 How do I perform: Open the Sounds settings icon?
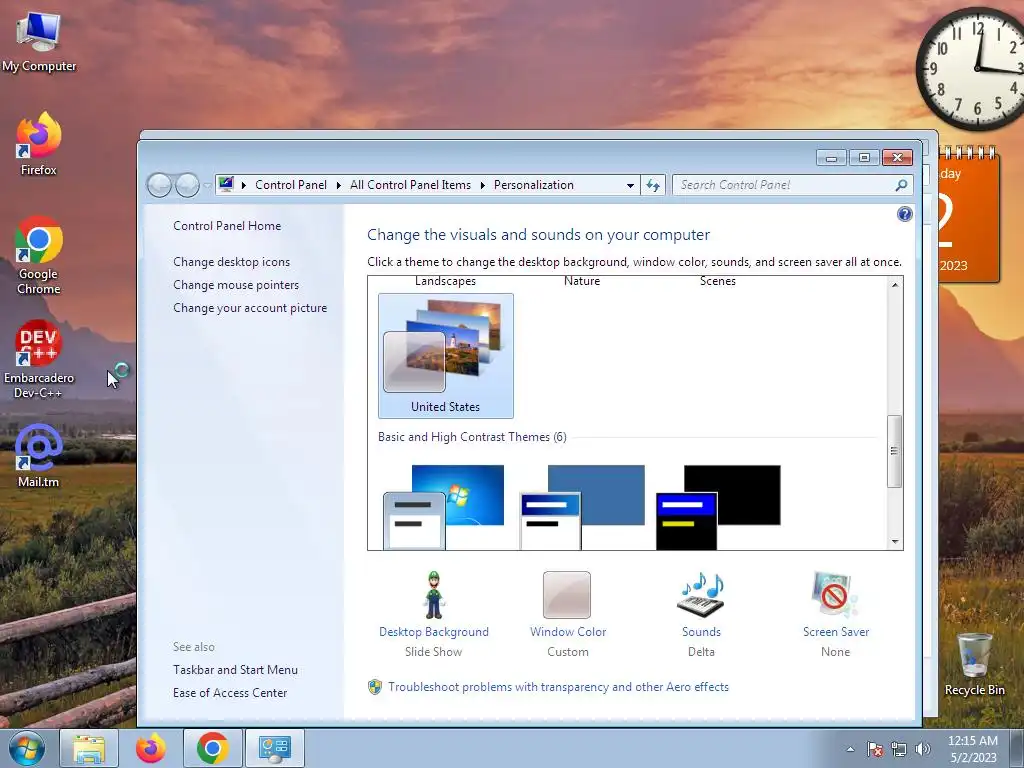coord(701,594)
